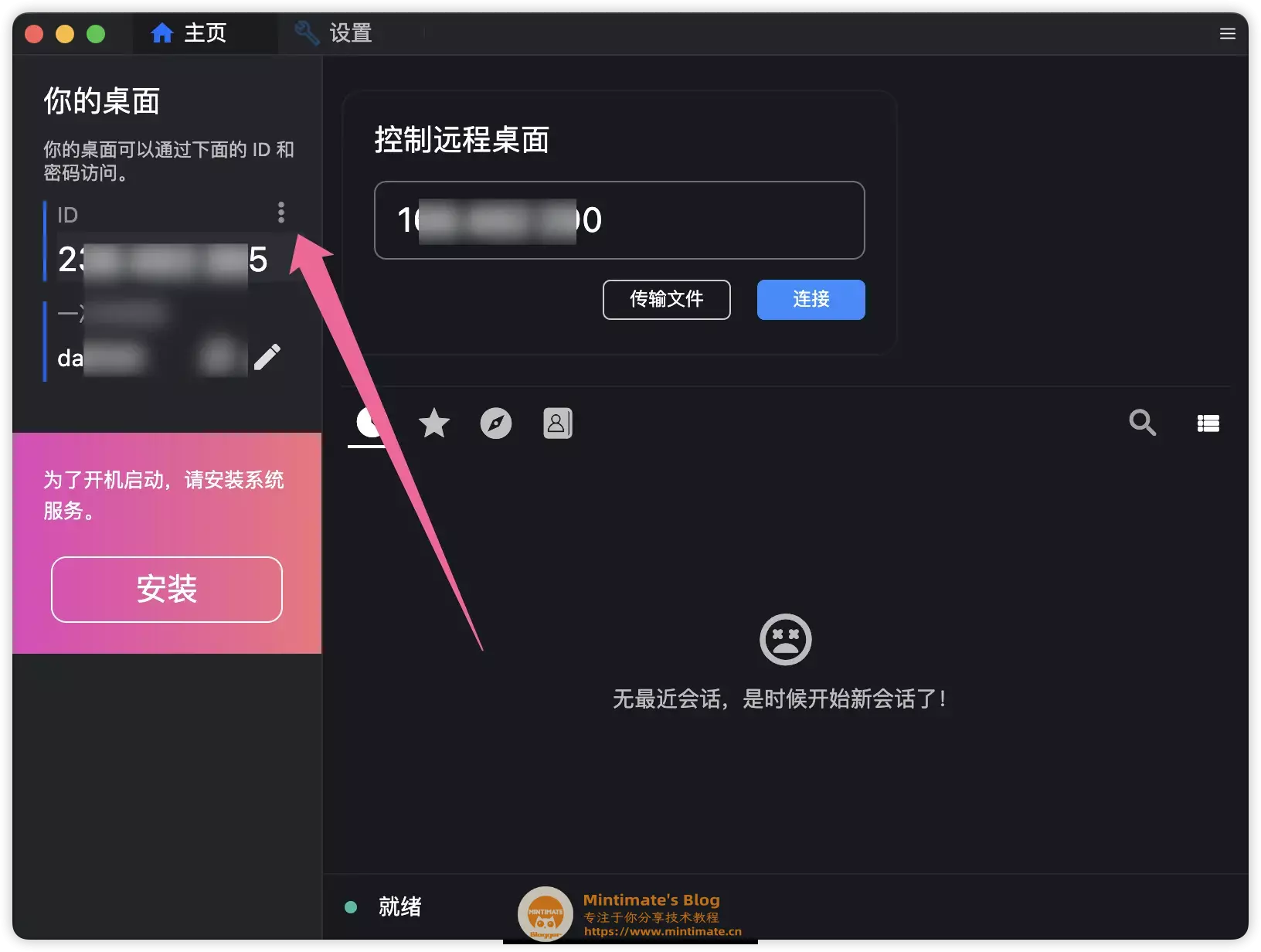
Task: Switch to list view layout
Action: point(1208,423)
